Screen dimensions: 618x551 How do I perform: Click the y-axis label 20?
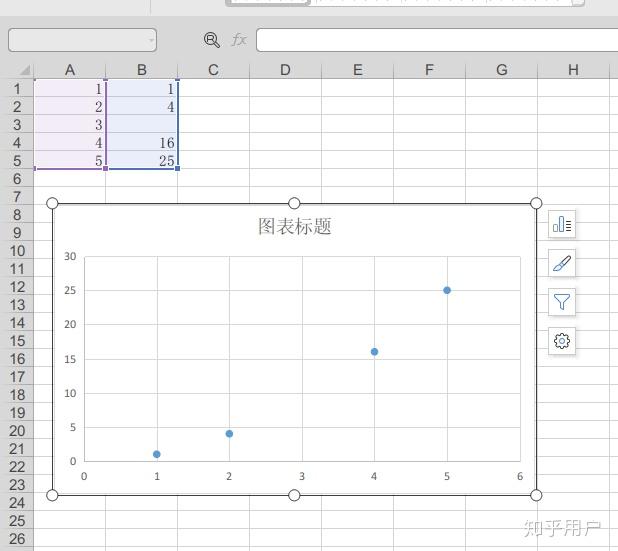pos(70,324)
